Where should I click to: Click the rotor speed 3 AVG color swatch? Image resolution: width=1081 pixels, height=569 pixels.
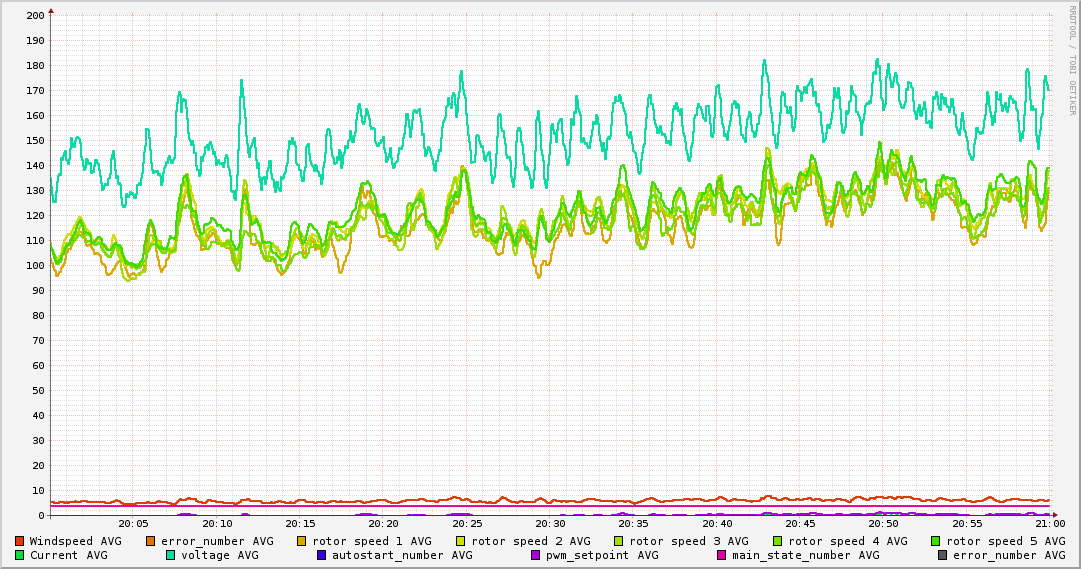618,541
